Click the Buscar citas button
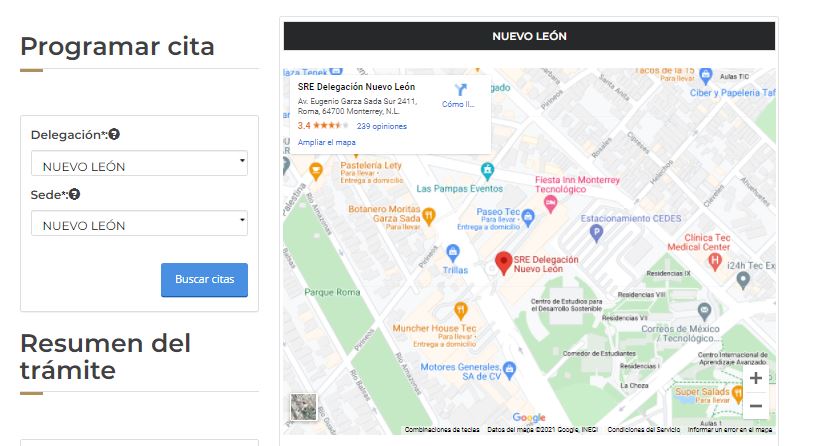This screenshot has width=836, height=446. tap(204, 280)
